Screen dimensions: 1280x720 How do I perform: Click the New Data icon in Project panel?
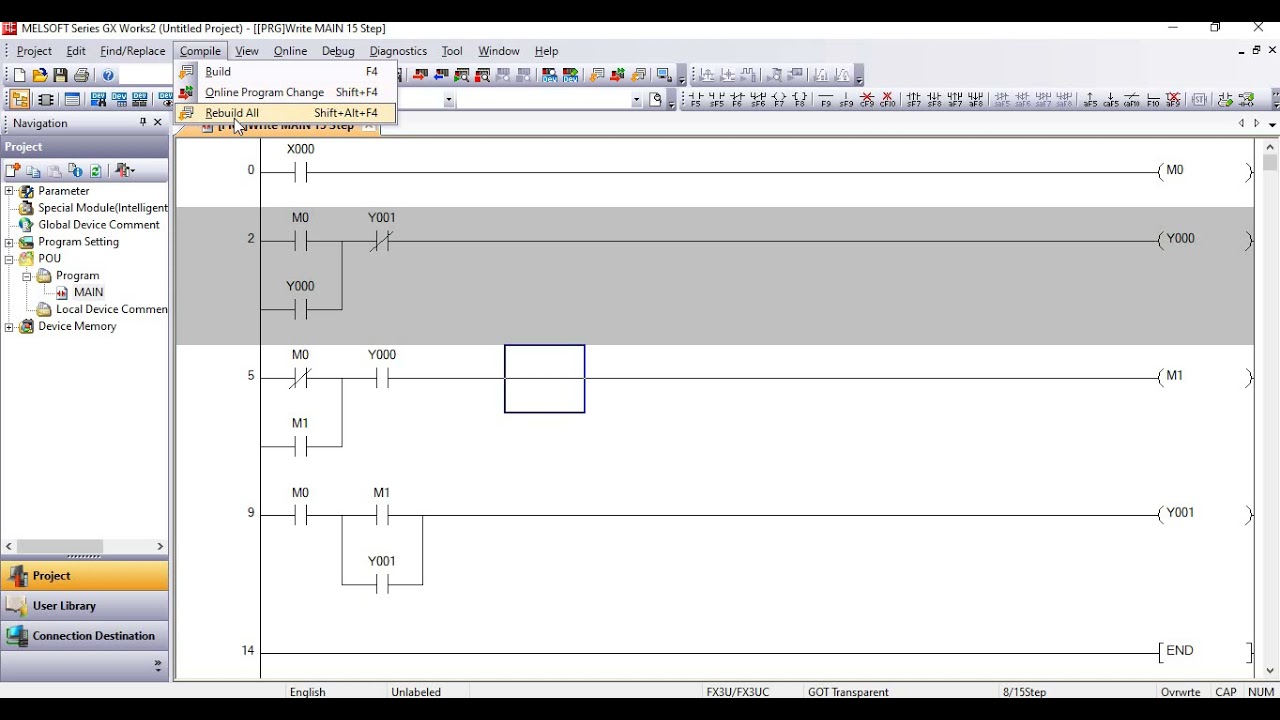(13, 171)
